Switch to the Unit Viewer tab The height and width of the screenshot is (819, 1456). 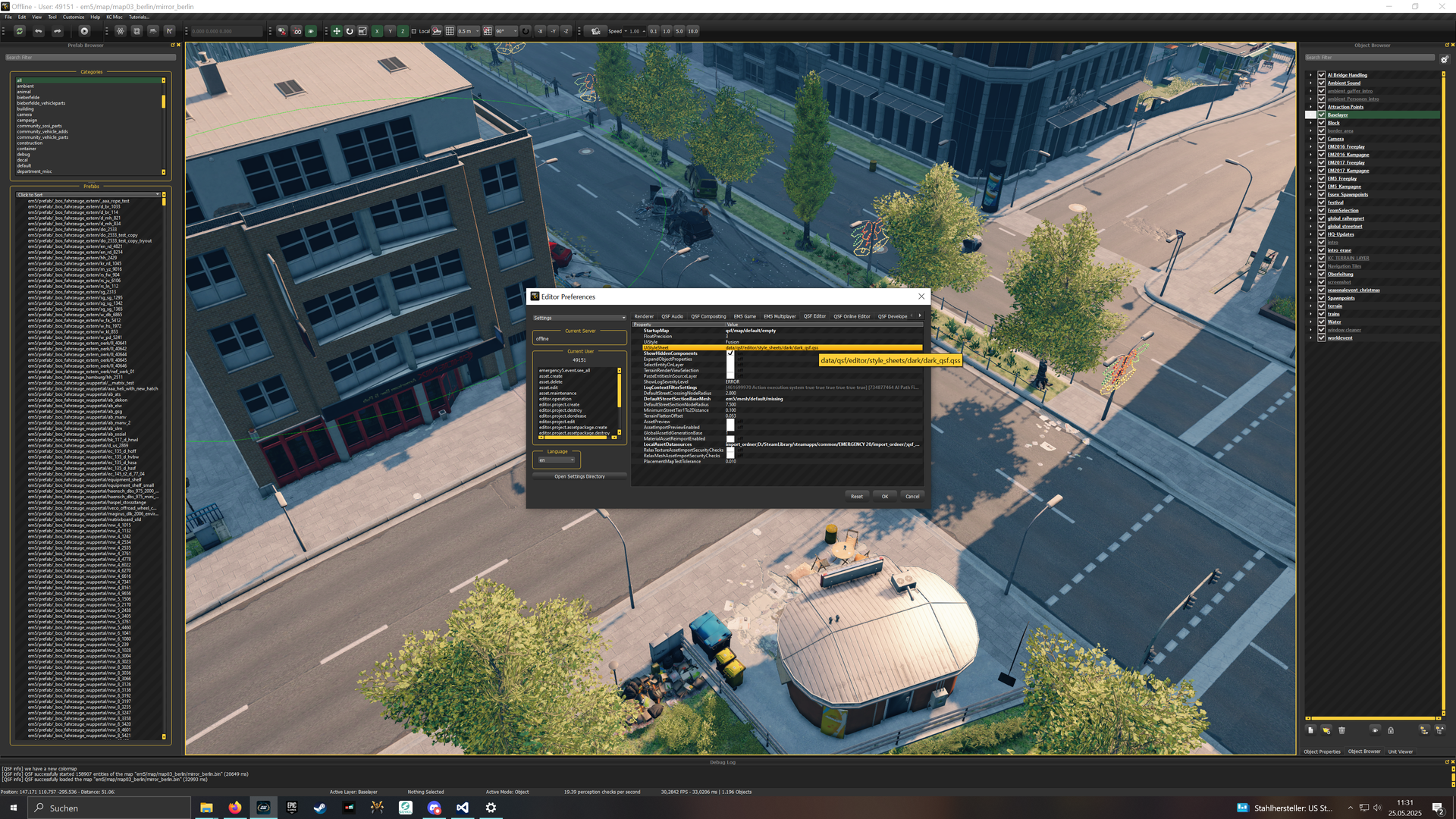click(x=1400, y=752)
